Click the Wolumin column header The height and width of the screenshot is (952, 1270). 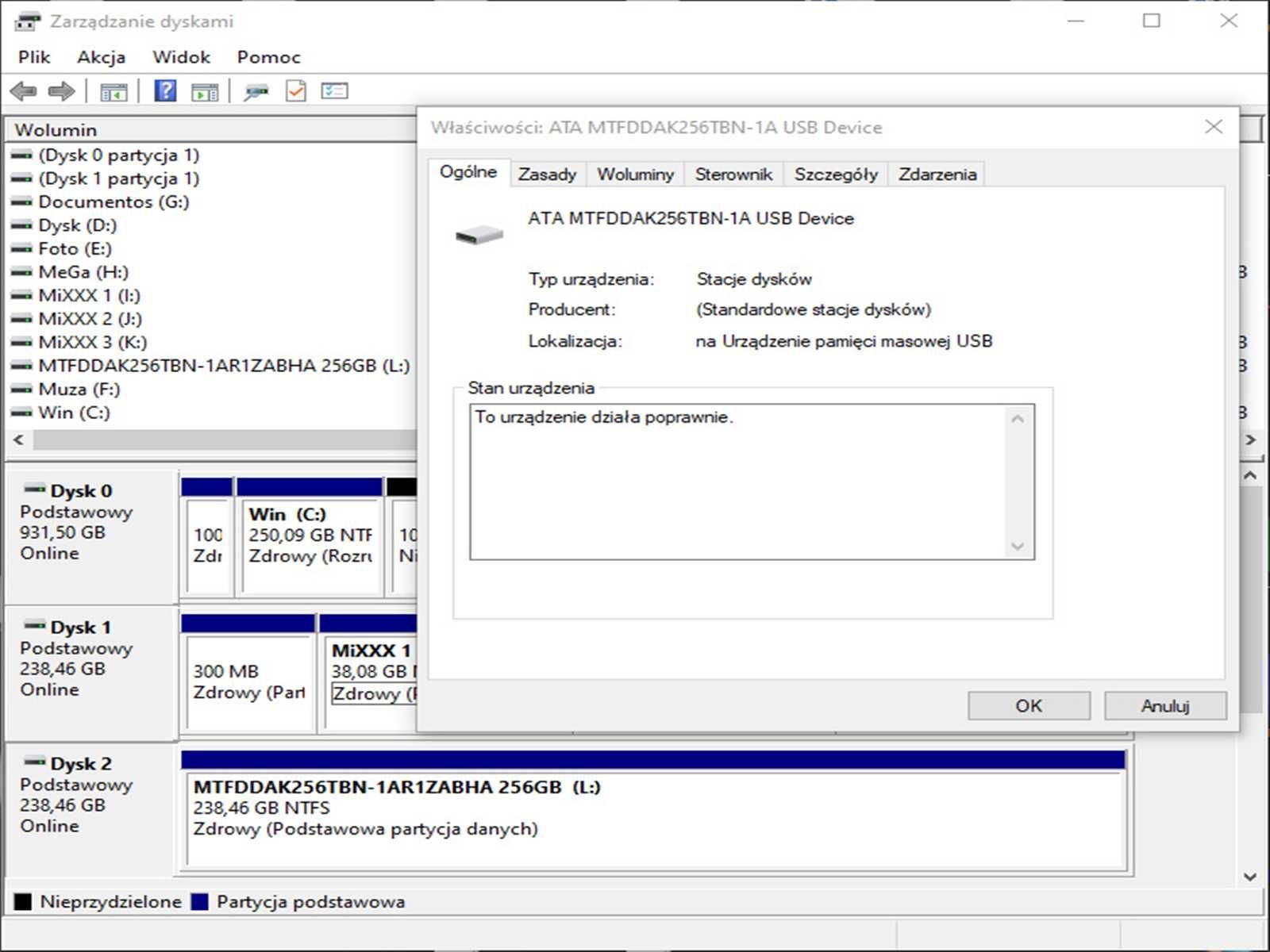(211, 129)
